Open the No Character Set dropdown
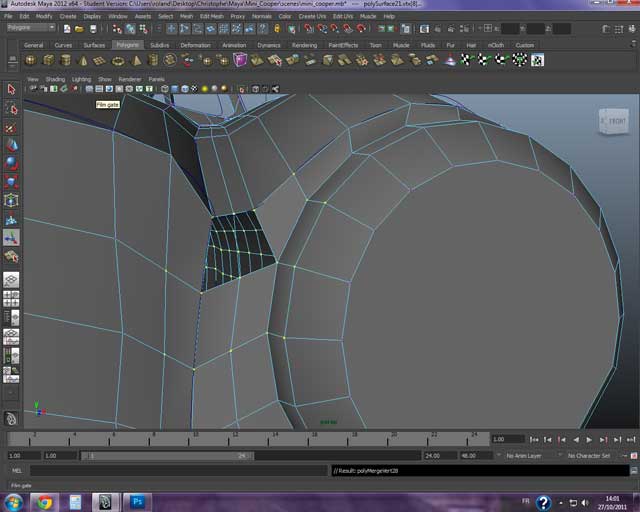Viewport: 640px width, 512px height. coord(589,456)
